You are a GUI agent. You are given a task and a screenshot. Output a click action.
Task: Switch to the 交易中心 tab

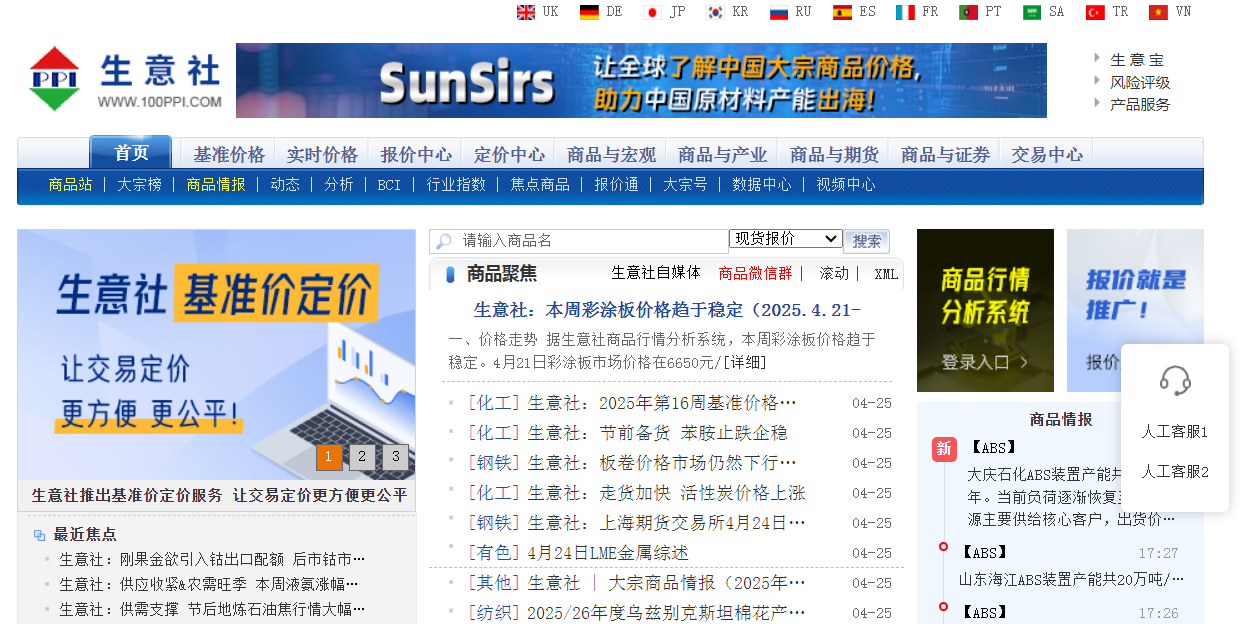point(1046,155)
